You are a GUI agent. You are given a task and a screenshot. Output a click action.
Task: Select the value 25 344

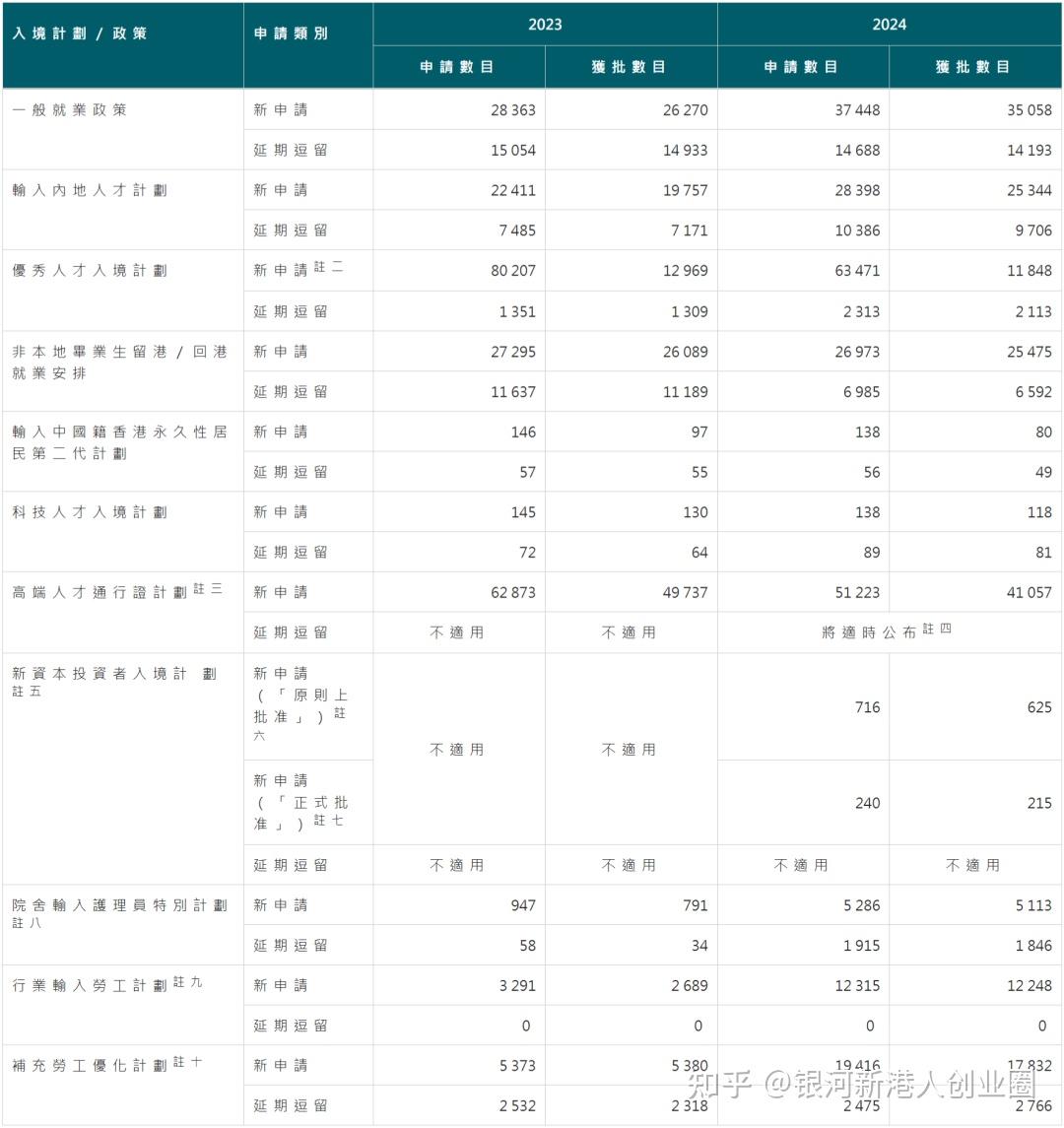pos(1029,191)
